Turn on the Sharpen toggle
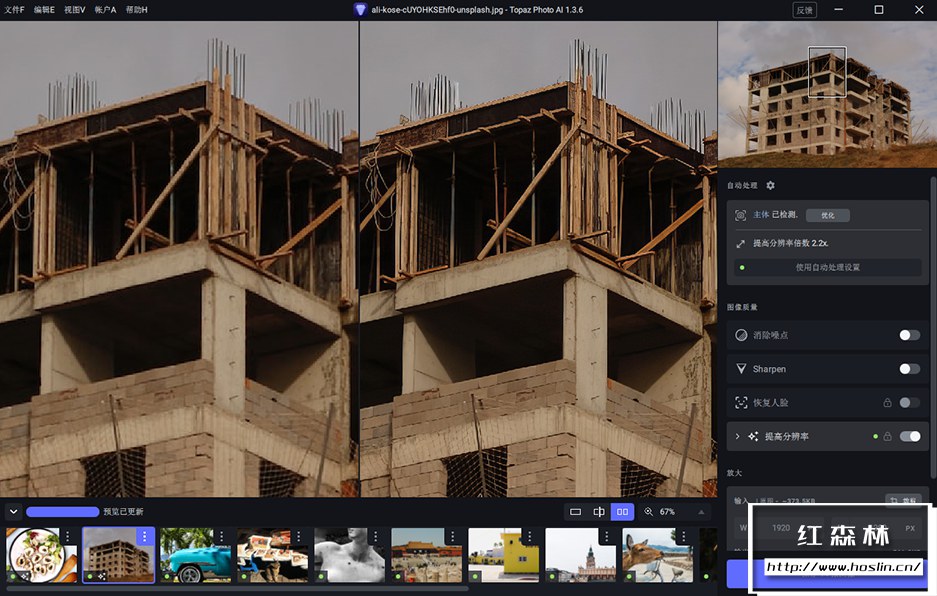The image size is (937, 596). point(909,369)
